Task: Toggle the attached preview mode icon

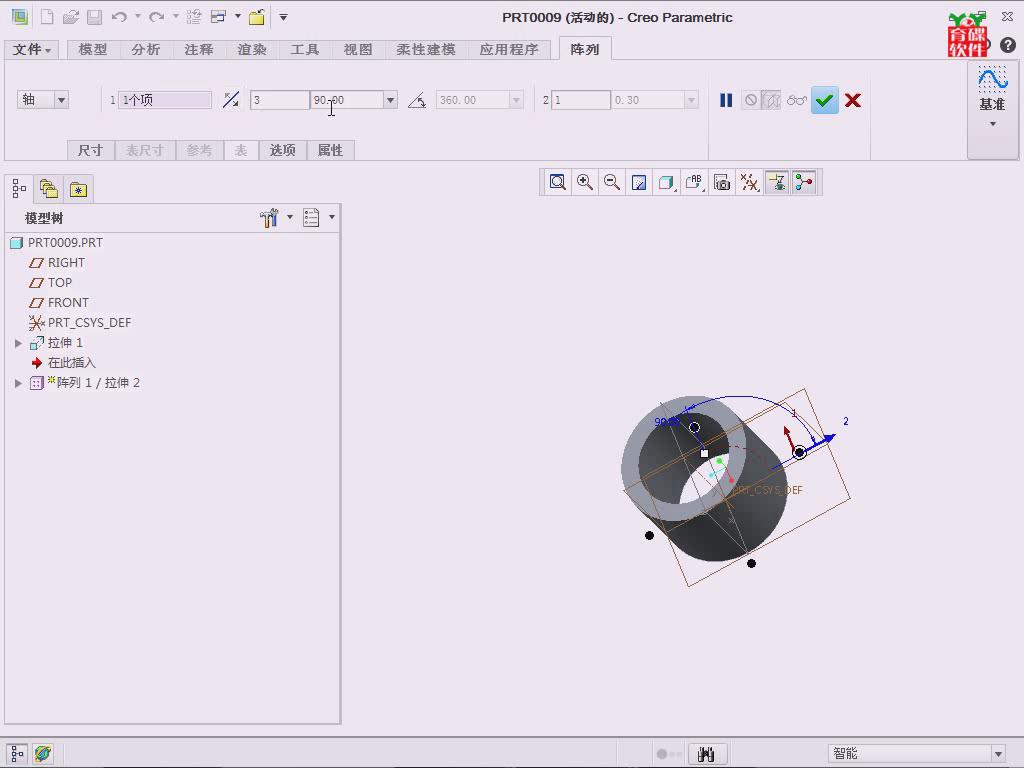Action: tap(771, 100)
